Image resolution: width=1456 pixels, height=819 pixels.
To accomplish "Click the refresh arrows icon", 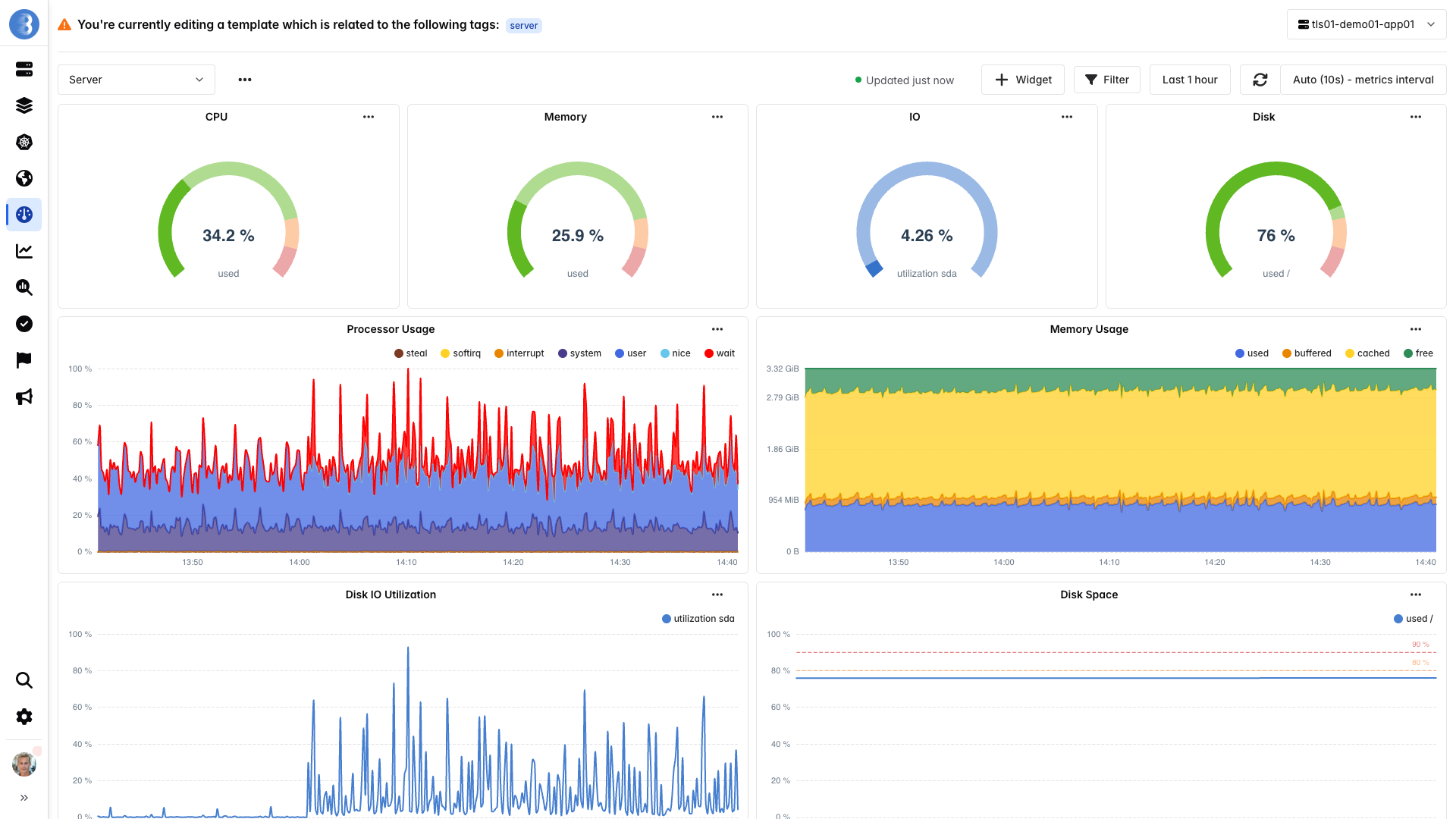I will 1260,80.
